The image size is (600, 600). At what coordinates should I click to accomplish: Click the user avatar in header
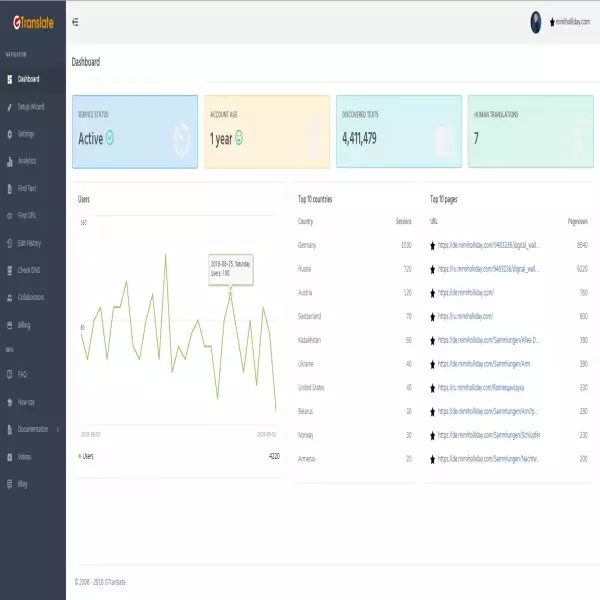(x=536, y=21)
